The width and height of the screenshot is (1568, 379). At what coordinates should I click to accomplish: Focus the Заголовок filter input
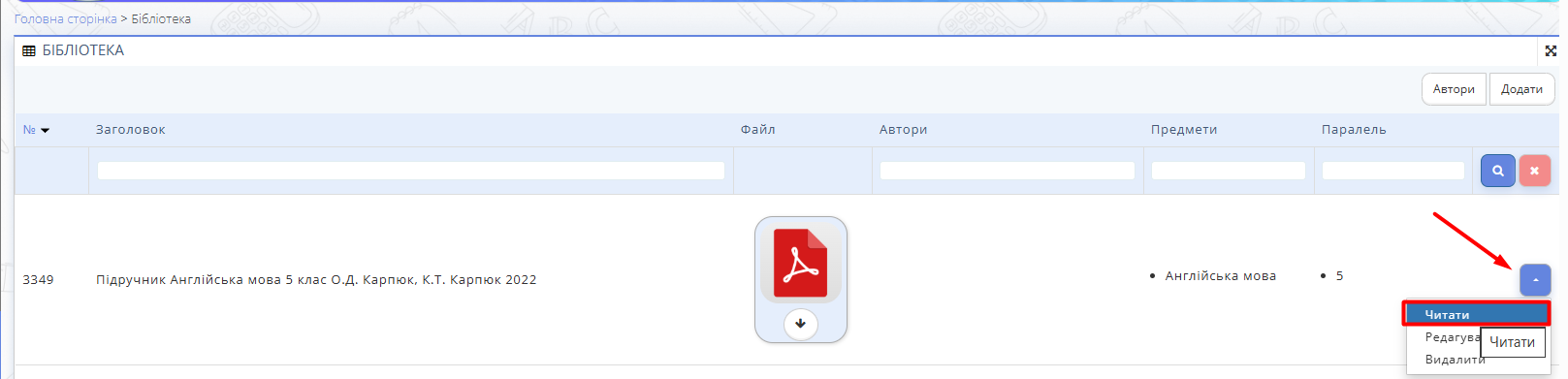click(411, 171)
